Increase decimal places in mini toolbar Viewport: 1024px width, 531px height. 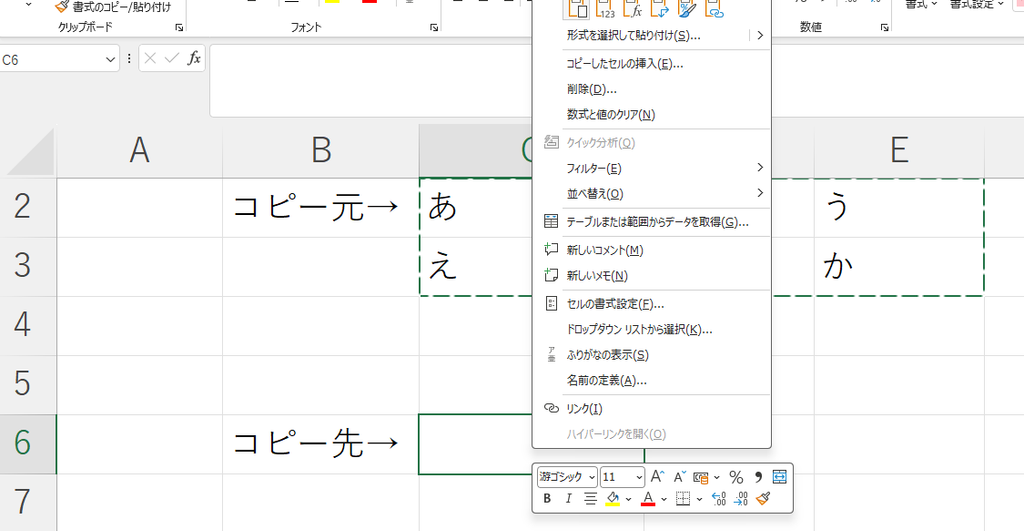click(x=719, y=499)
